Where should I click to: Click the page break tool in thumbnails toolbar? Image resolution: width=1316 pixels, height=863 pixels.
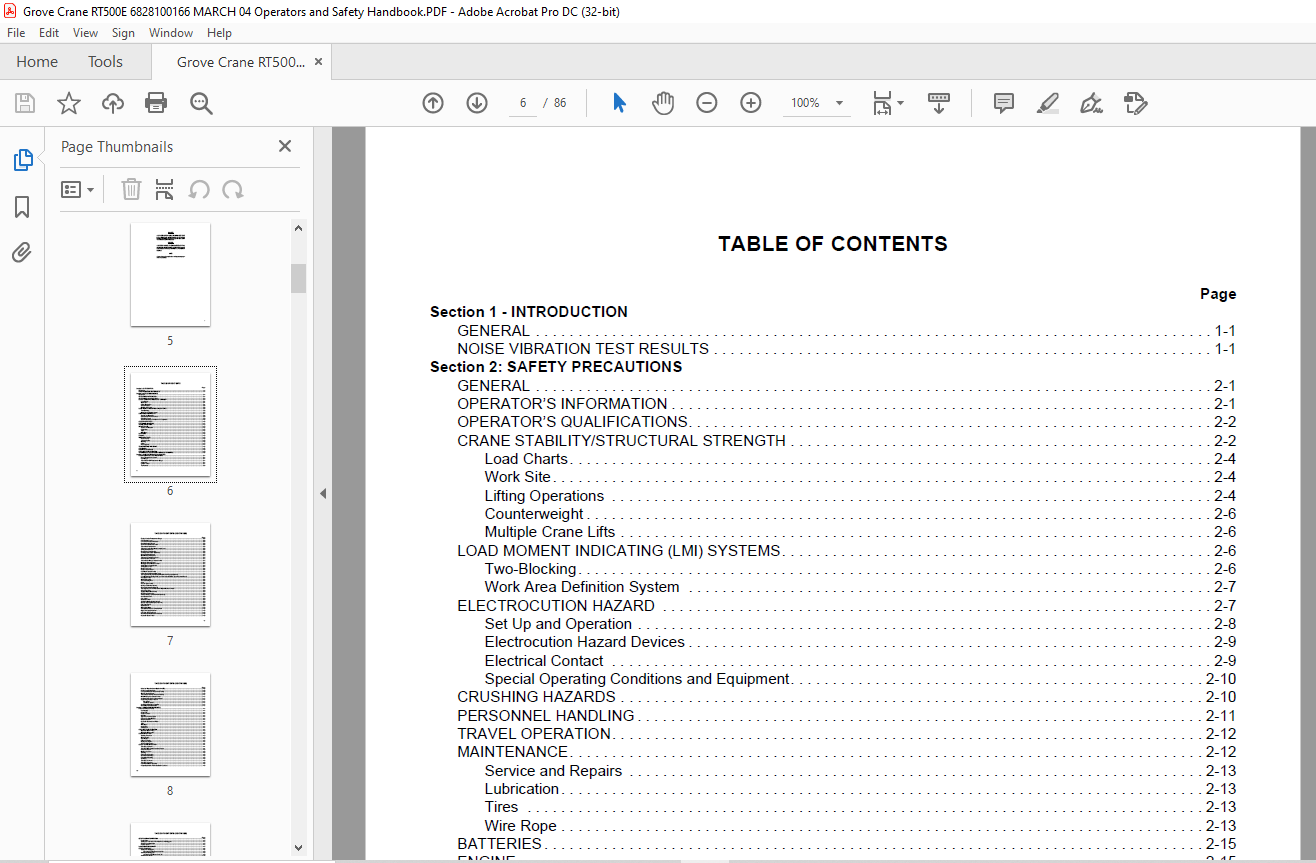coord(165,189)
